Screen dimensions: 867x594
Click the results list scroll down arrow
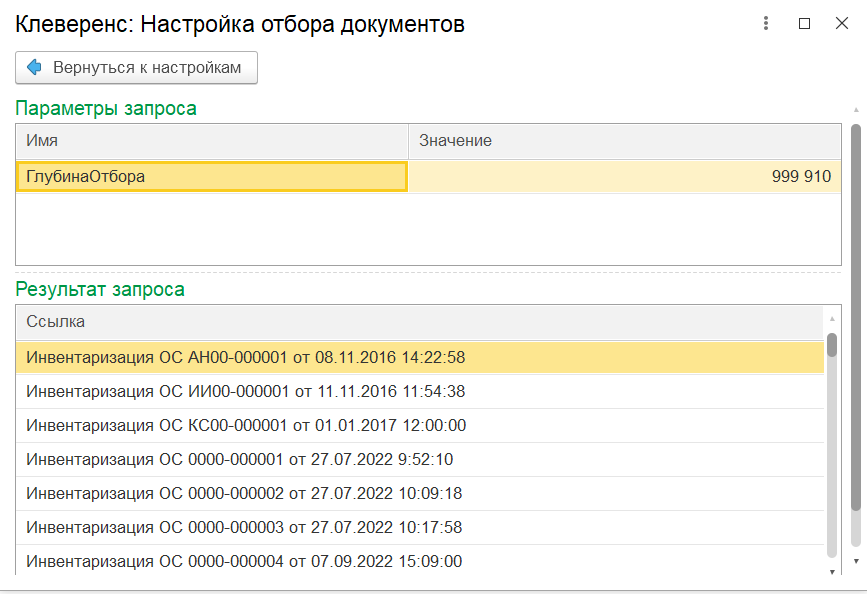click(832, 571)
